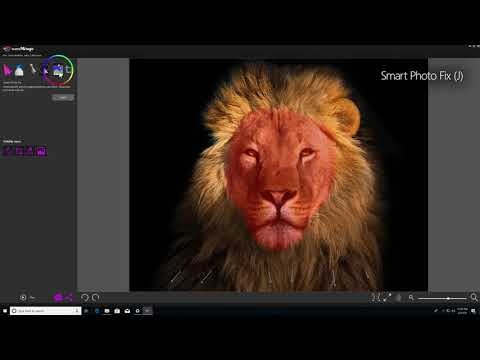Click the zoom slider handle
480x360 pixels.
click(x=448, y=298)
